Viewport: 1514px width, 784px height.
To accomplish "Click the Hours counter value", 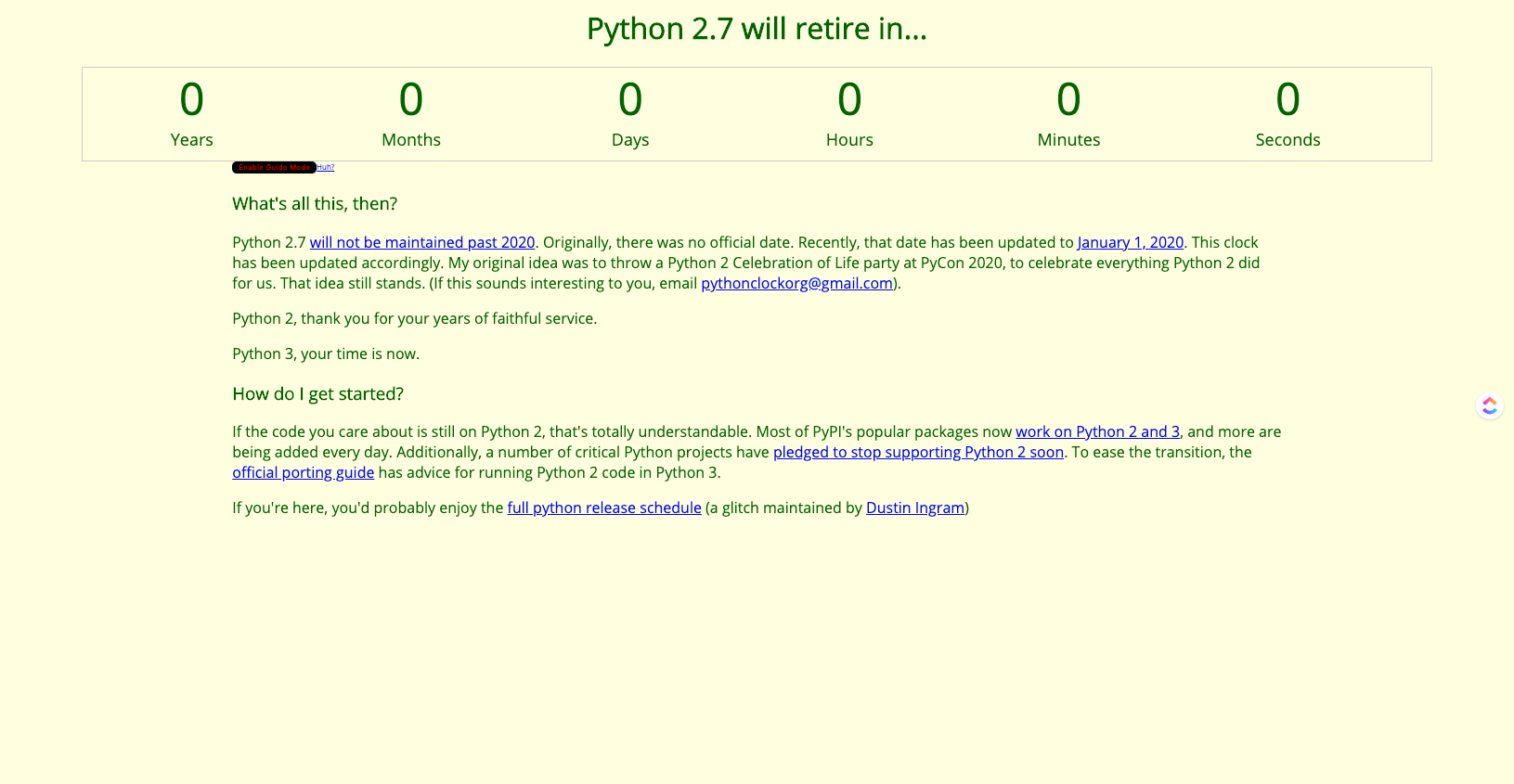I will pyautogui.click(x=849, y=99).
